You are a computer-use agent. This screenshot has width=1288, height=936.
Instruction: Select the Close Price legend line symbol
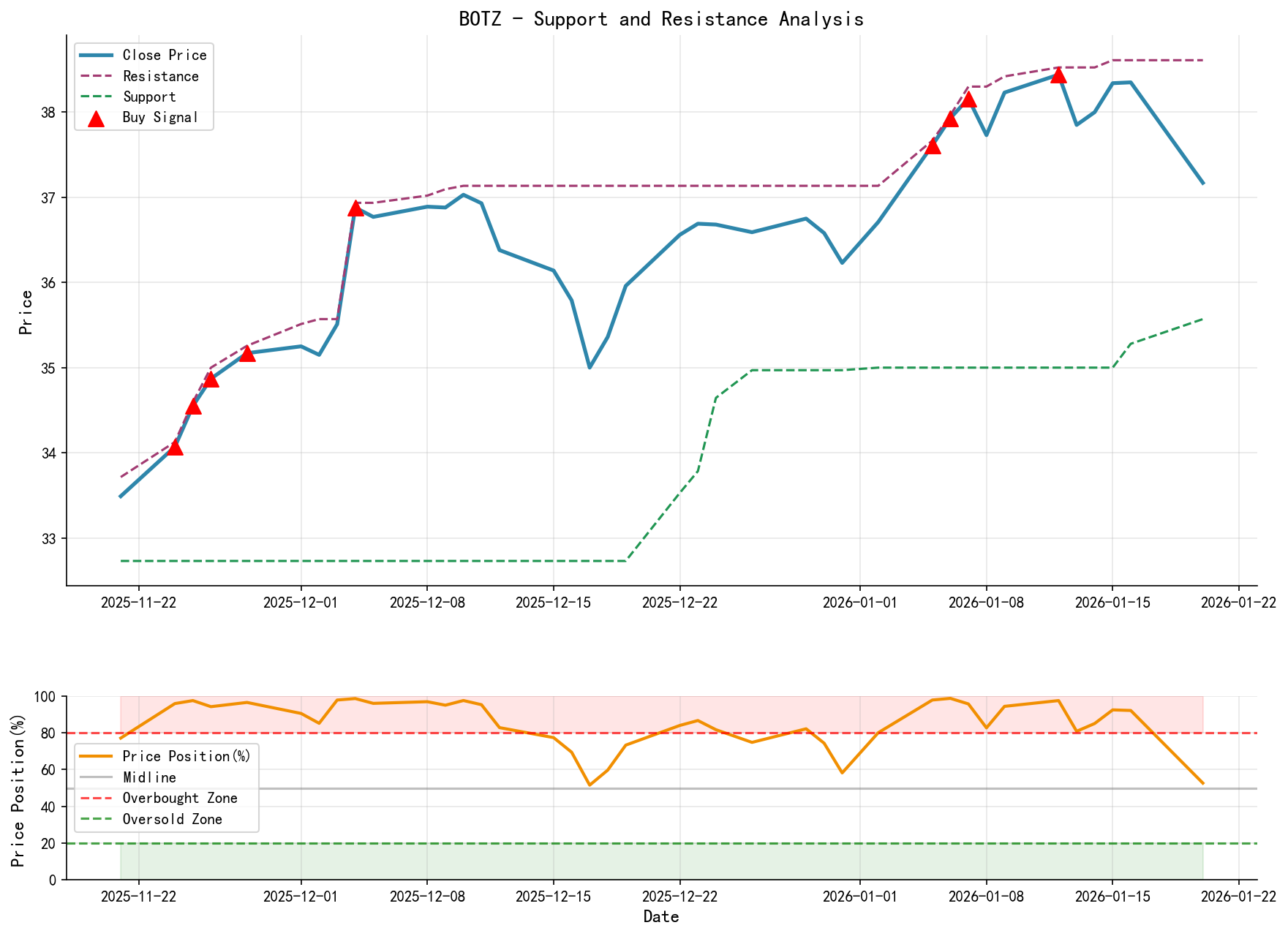(x=96, y=55)
